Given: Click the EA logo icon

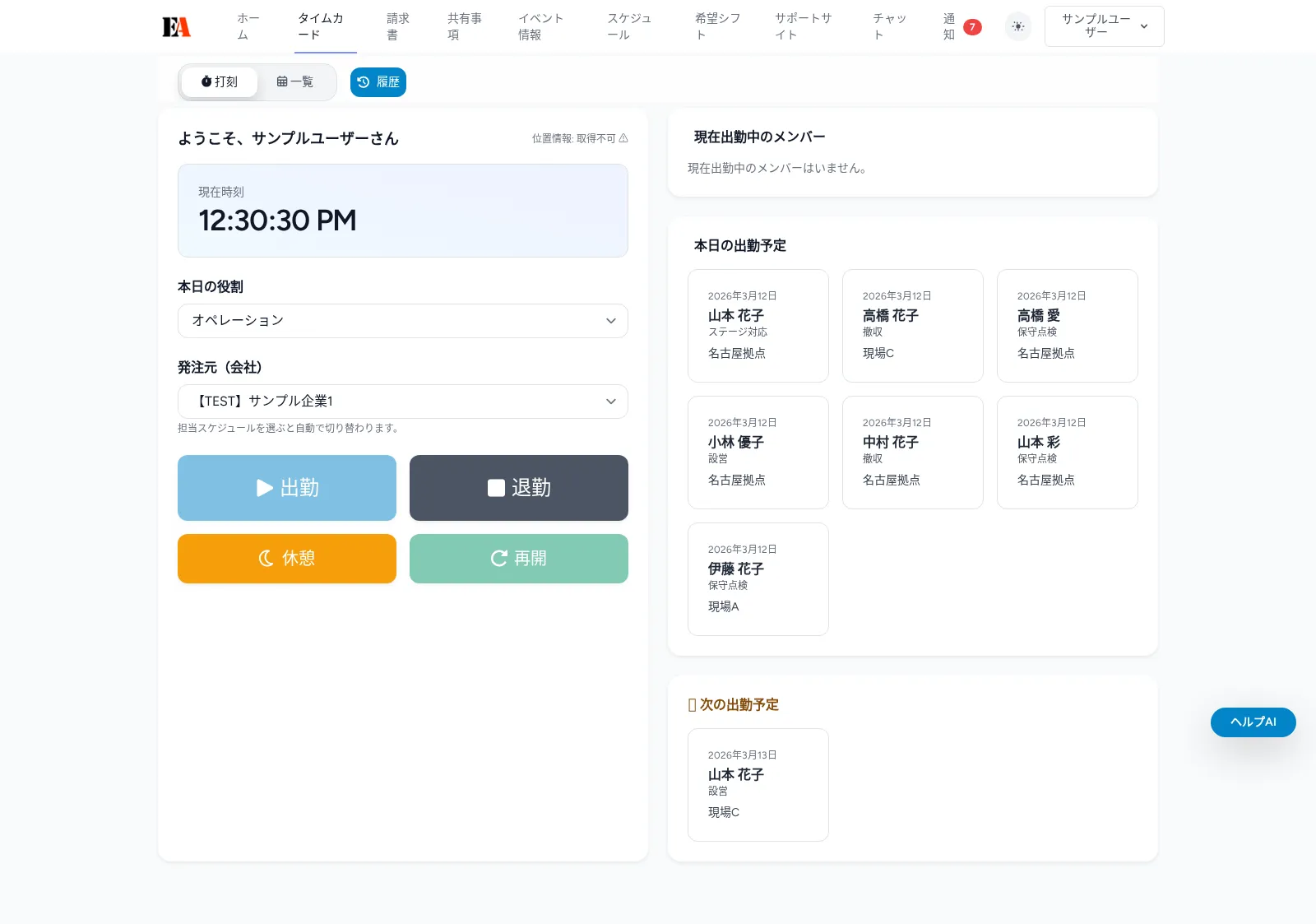Looking at the screenshot, I should (176, 27).
